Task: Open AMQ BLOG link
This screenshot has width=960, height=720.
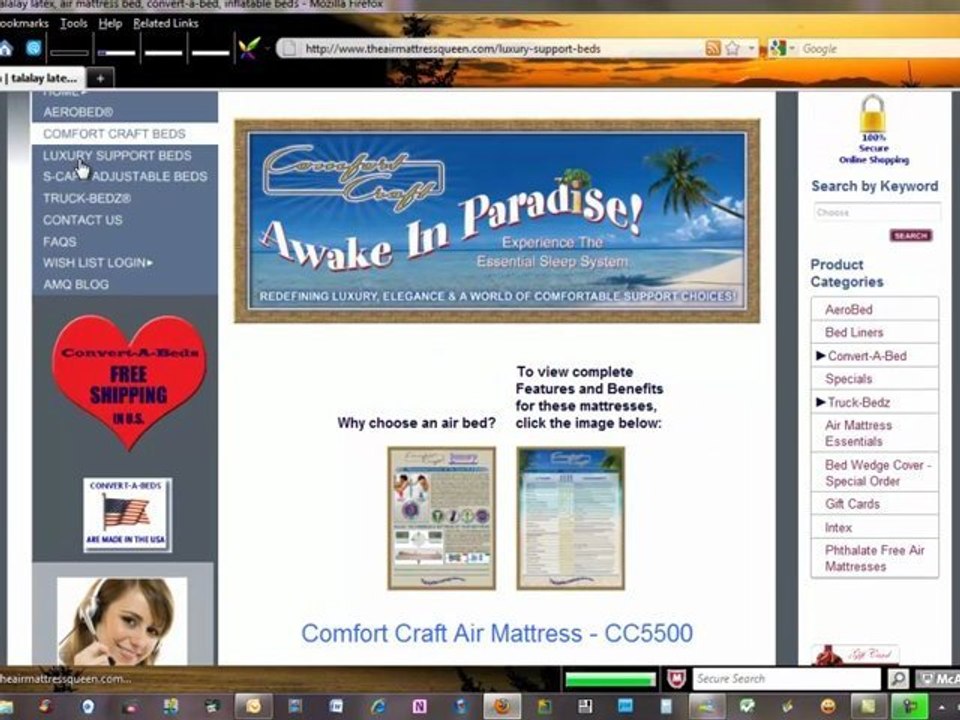Action: 76,284
